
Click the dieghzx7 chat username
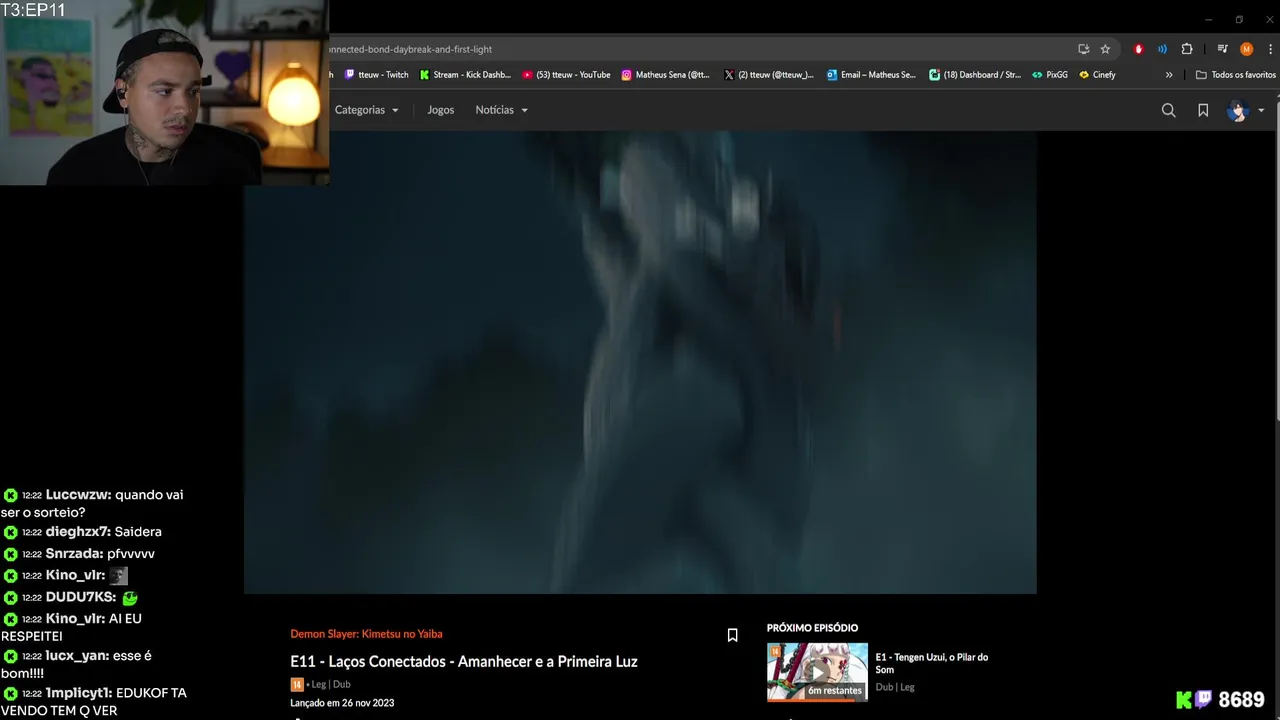point(78,532)
